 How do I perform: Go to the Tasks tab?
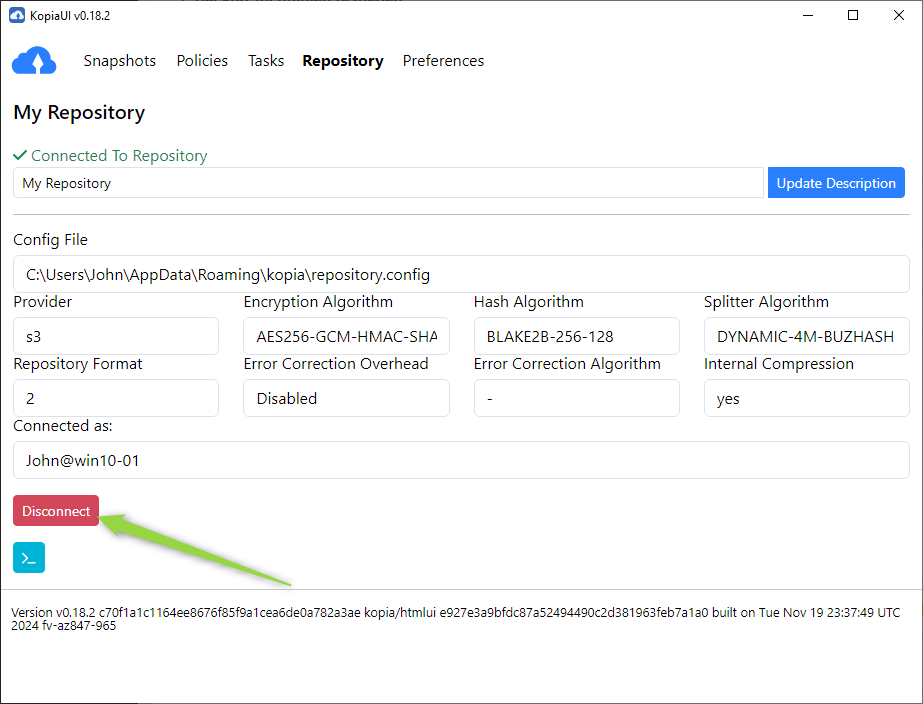(x=266, y=61)
